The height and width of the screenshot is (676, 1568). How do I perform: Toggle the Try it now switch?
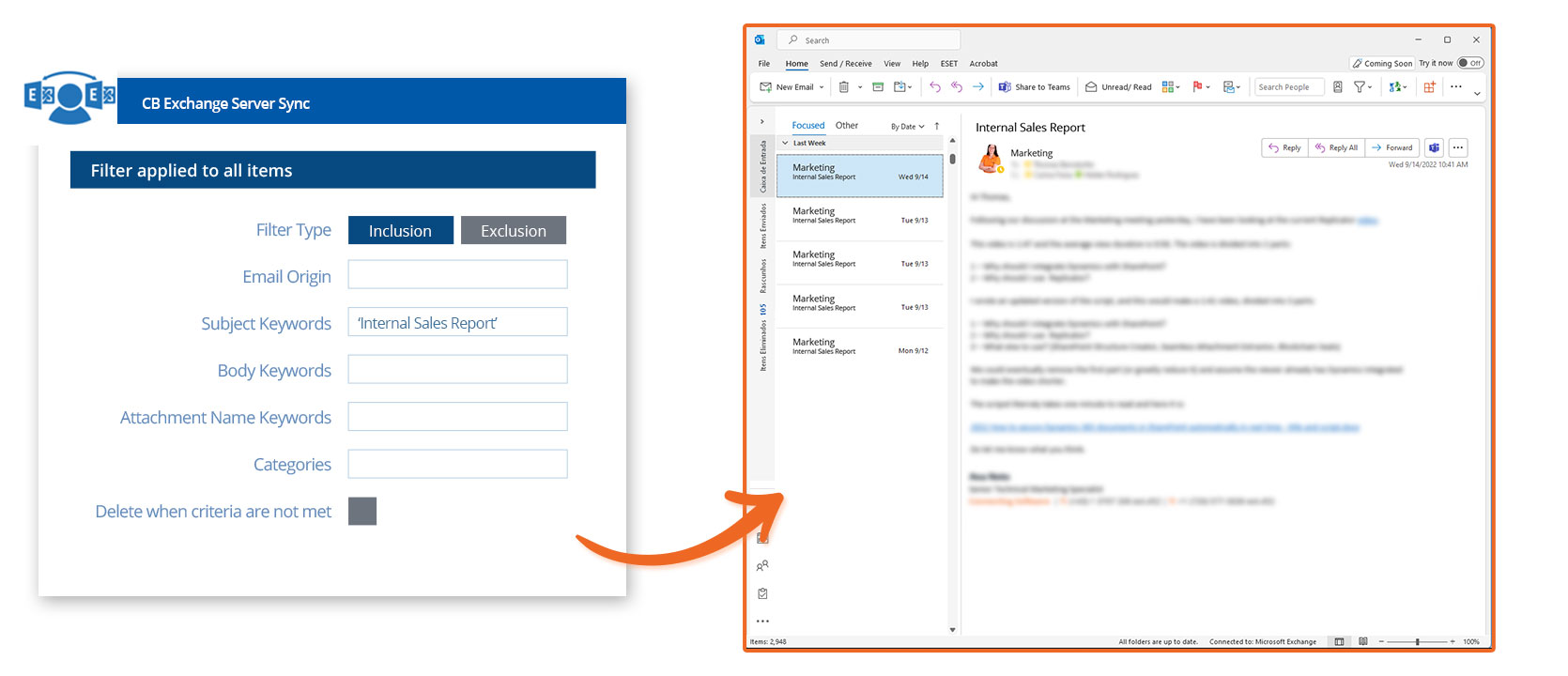1469,63
